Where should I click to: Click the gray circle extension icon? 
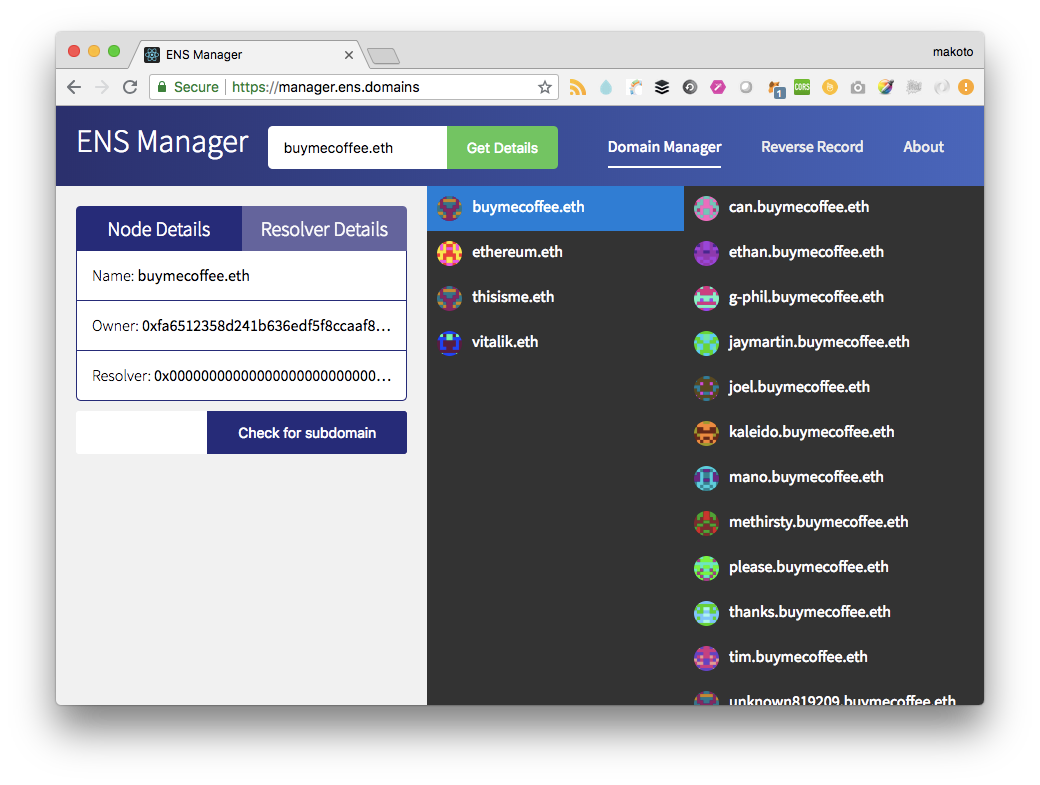pyautogui.click(x=746, y=87)
